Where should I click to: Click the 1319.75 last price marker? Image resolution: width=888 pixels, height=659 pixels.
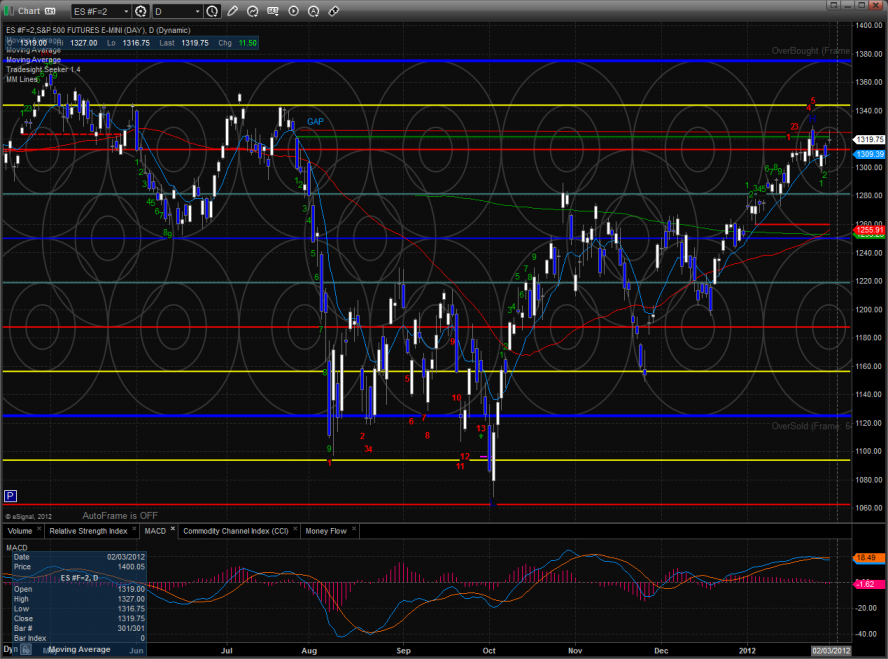click(869, 139)
